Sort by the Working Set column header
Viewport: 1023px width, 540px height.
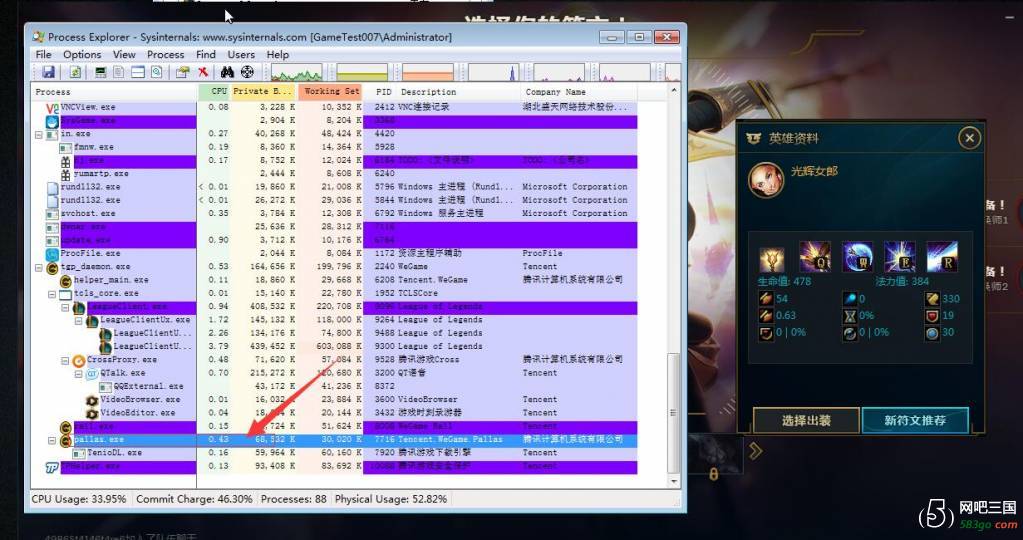pyautogui.click(x=330, y=92)
